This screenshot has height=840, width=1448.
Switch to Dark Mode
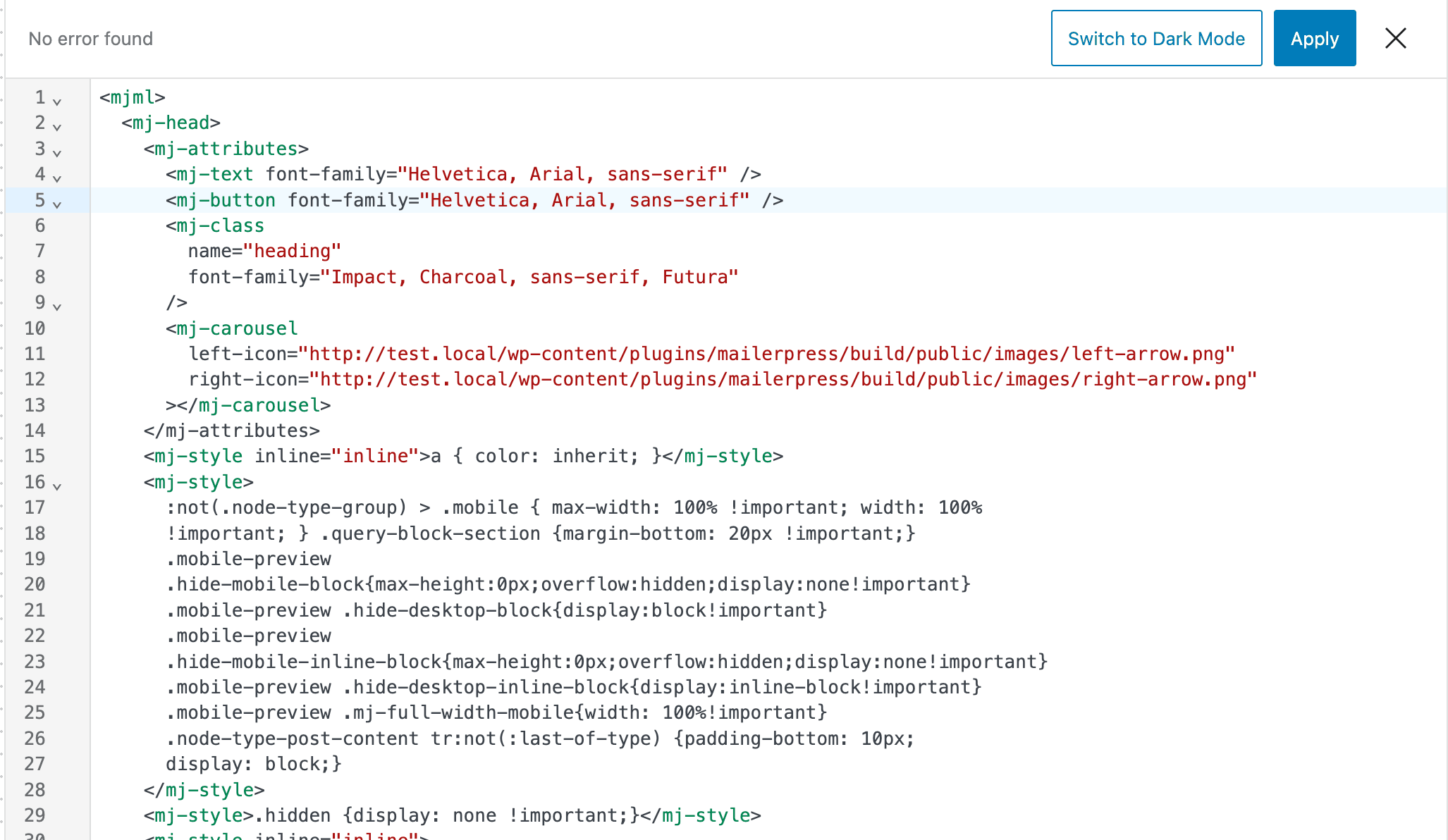pyautogui.click(x=1156, y=38)
